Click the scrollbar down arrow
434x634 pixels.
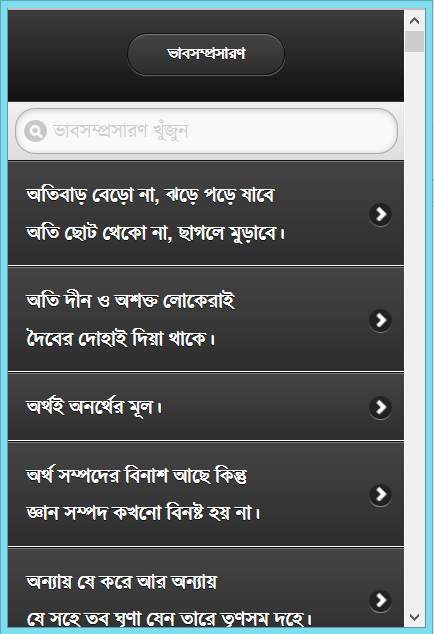click(x=414, y=617)
